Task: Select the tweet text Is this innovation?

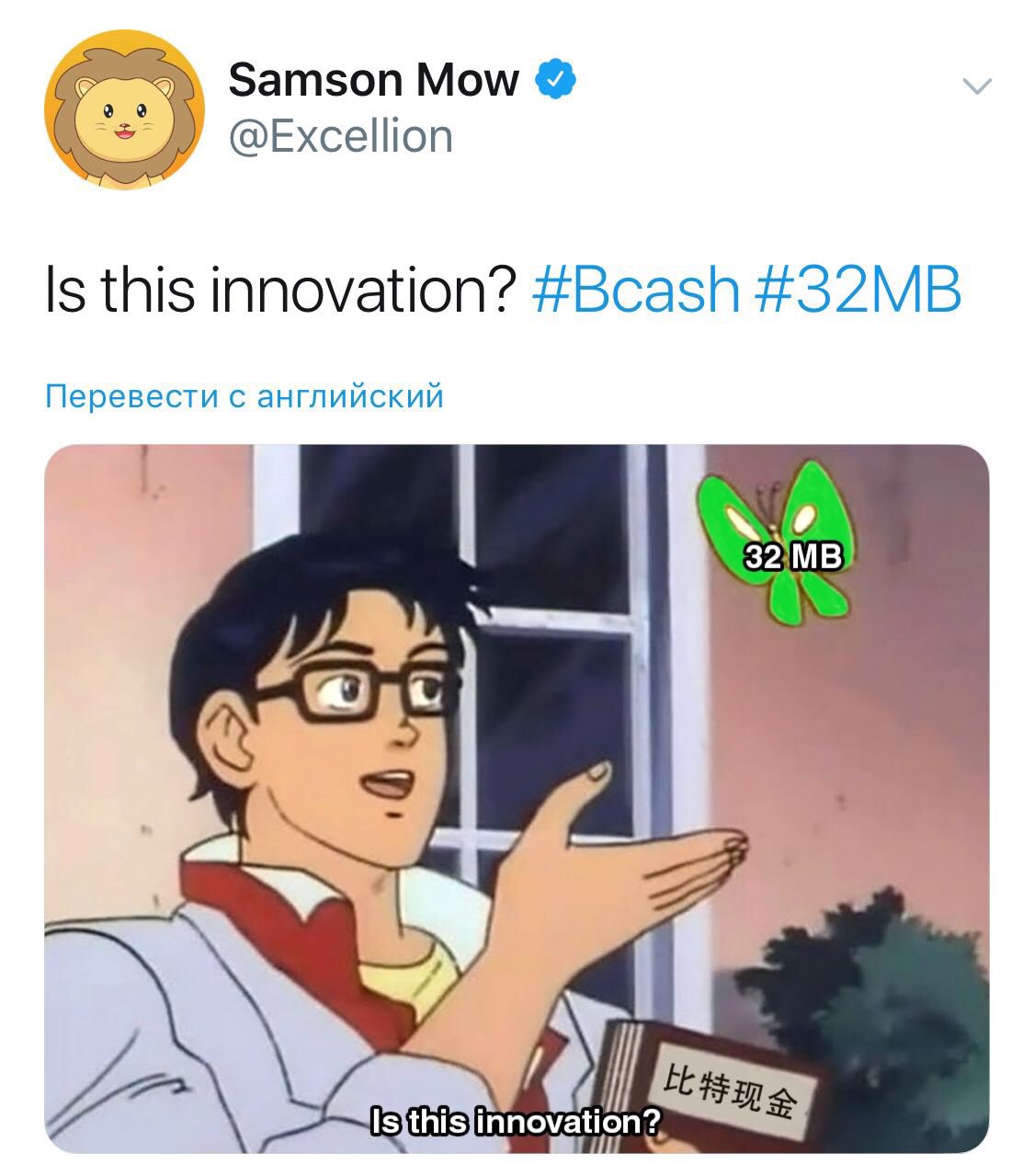Action: click(x=282, y=289)
